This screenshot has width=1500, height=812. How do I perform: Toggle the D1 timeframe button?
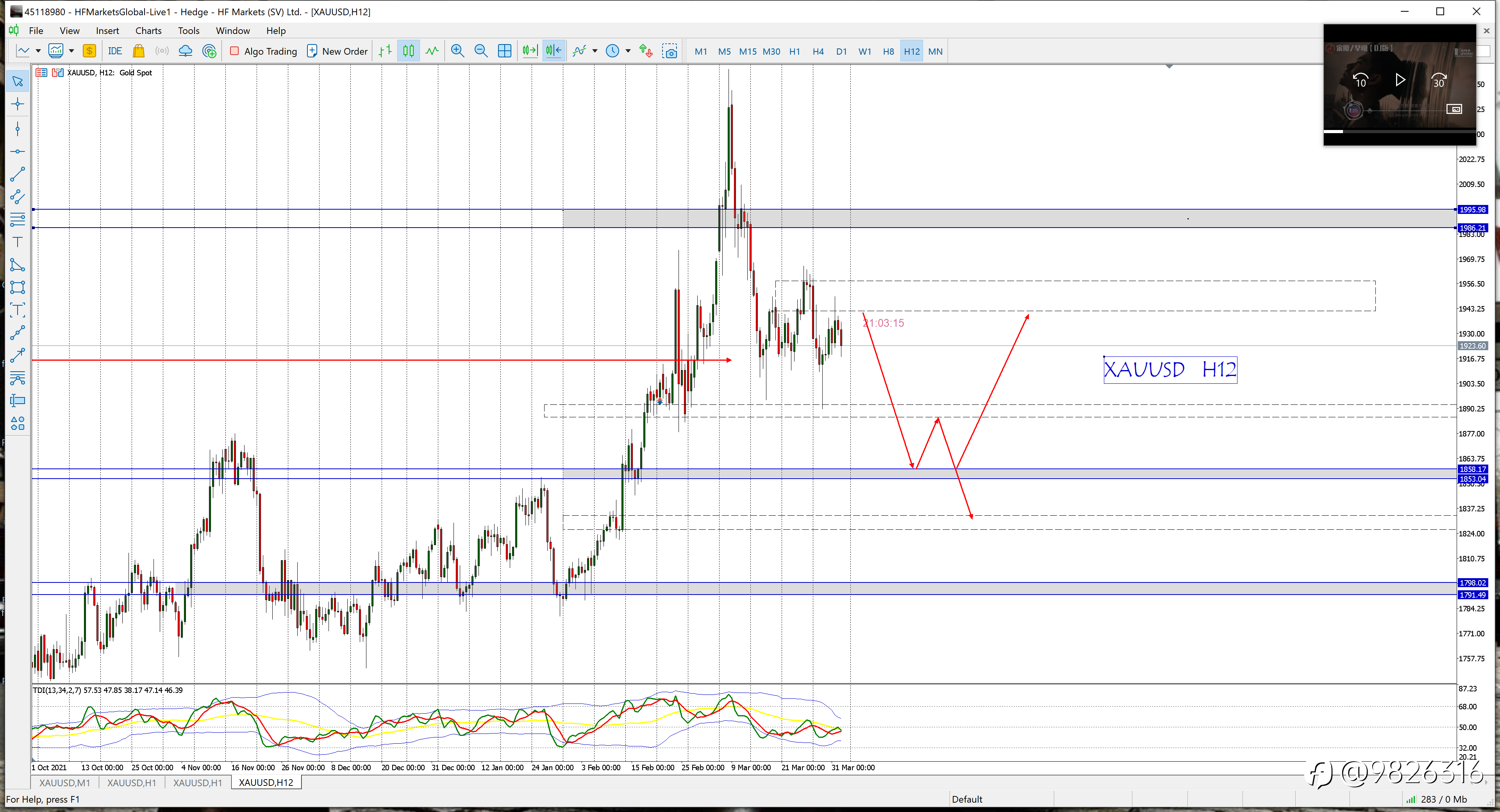point(841,51)
